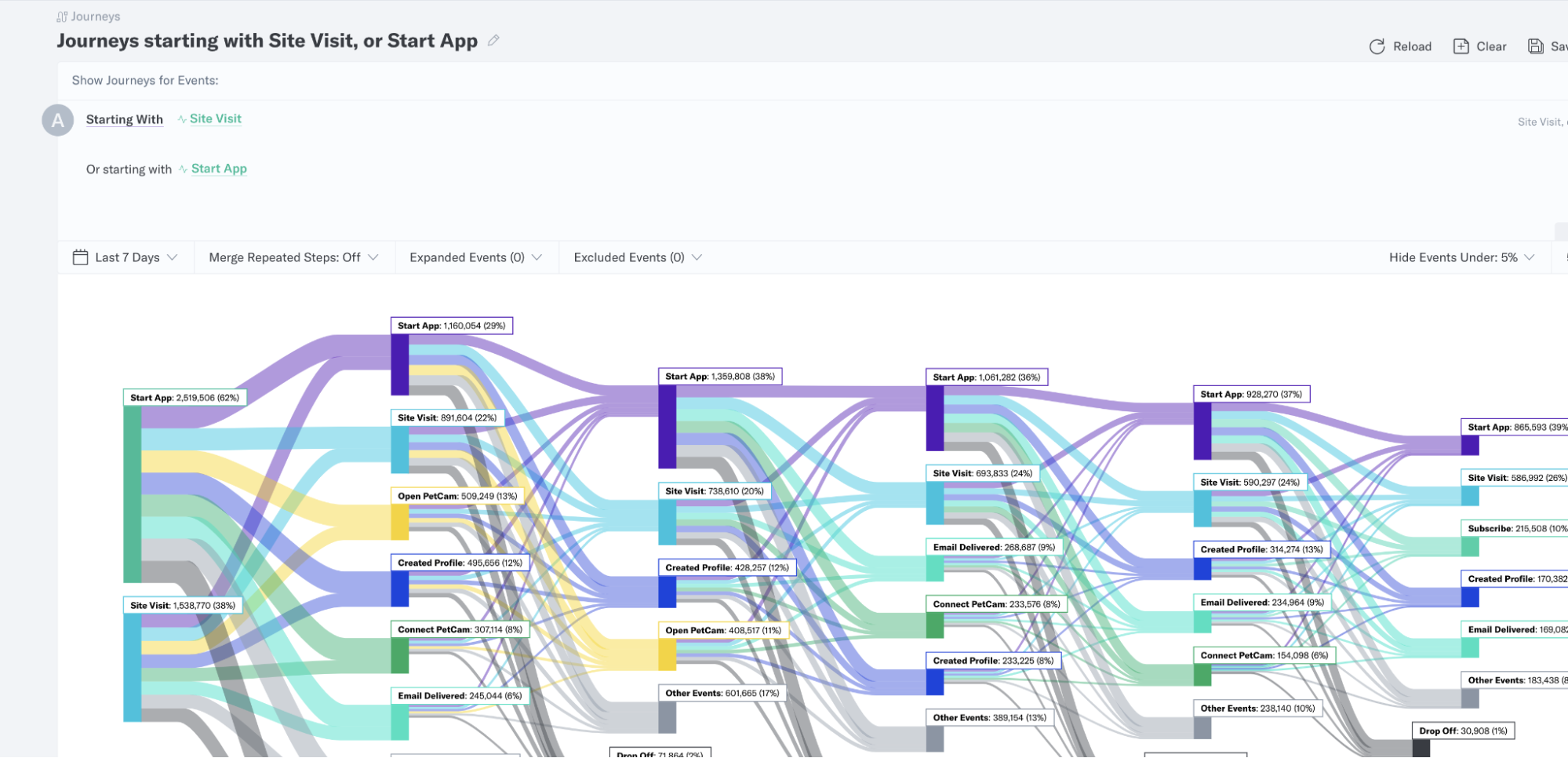Click the 'Created Profile: 233,225 (8%)' label
This screenshot has width=1568, height=758.
(994, 661)
